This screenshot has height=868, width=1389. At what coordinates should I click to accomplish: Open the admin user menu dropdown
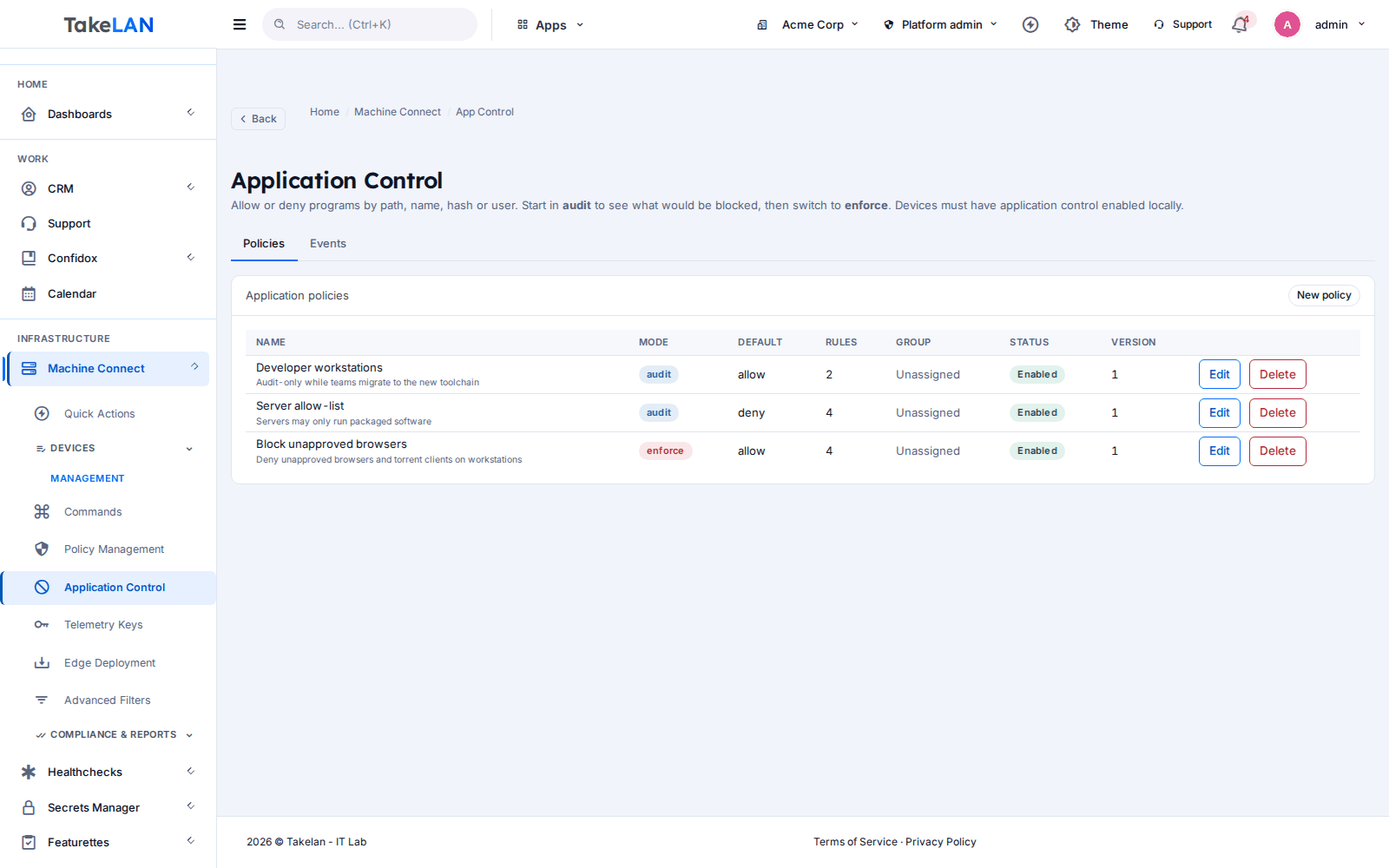[x=1340, y=24]
